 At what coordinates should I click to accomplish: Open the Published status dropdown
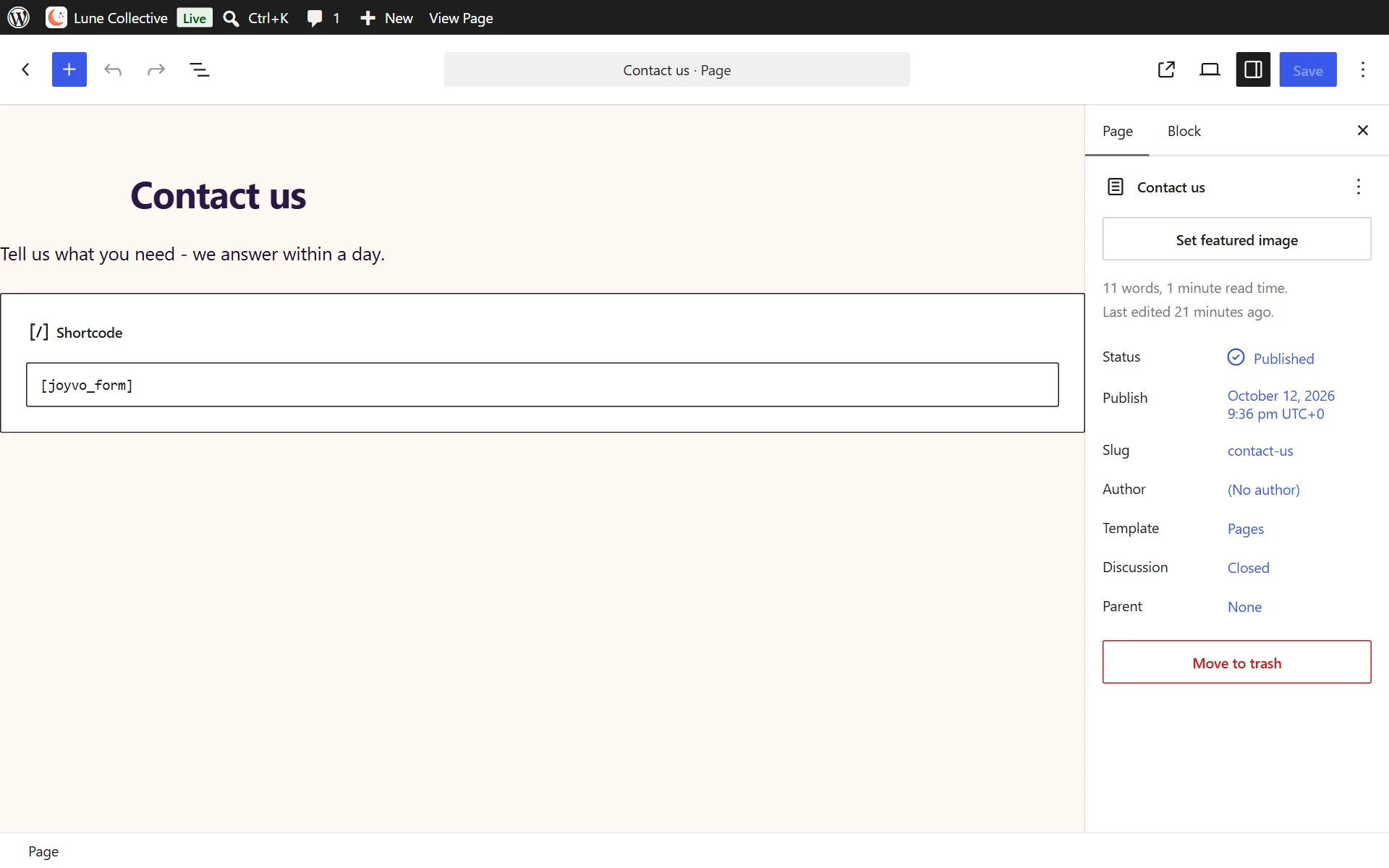click(1270, 358)
